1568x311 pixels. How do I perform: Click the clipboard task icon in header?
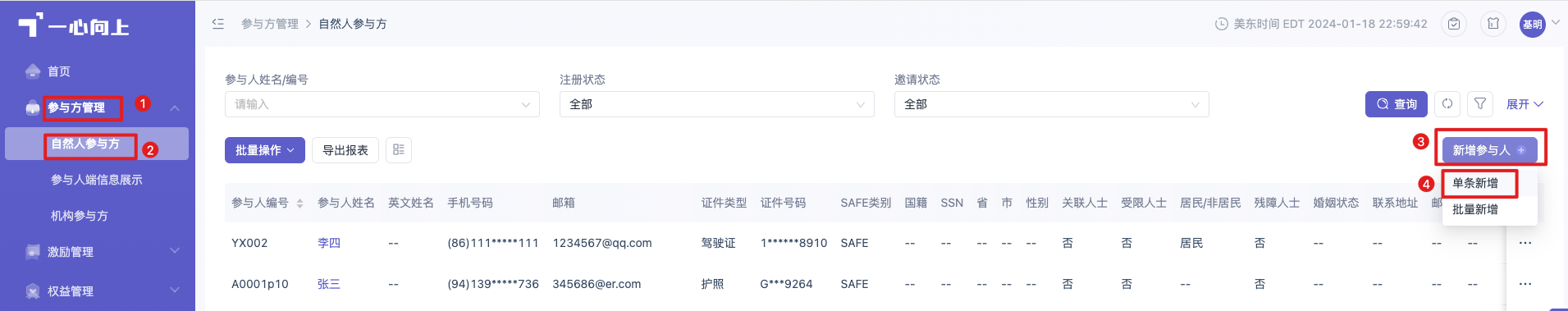click(1454, 24)
